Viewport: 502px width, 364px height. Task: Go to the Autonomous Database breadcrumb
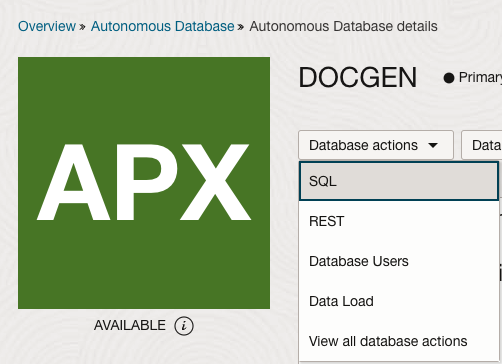pos(162,26)
